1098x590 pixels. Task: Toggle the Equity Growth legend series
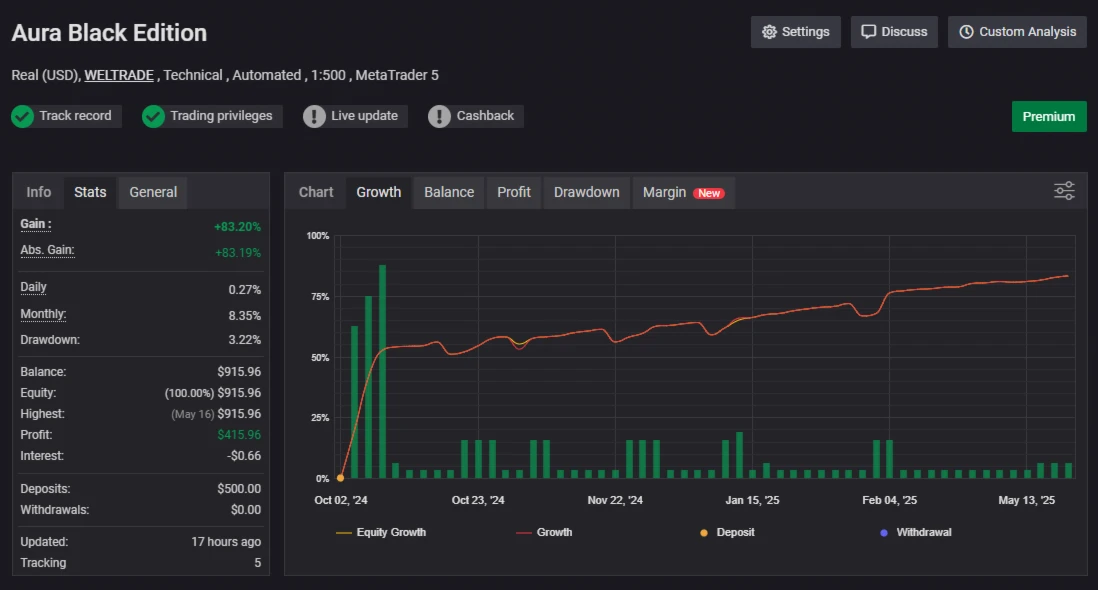pos(381,532)
